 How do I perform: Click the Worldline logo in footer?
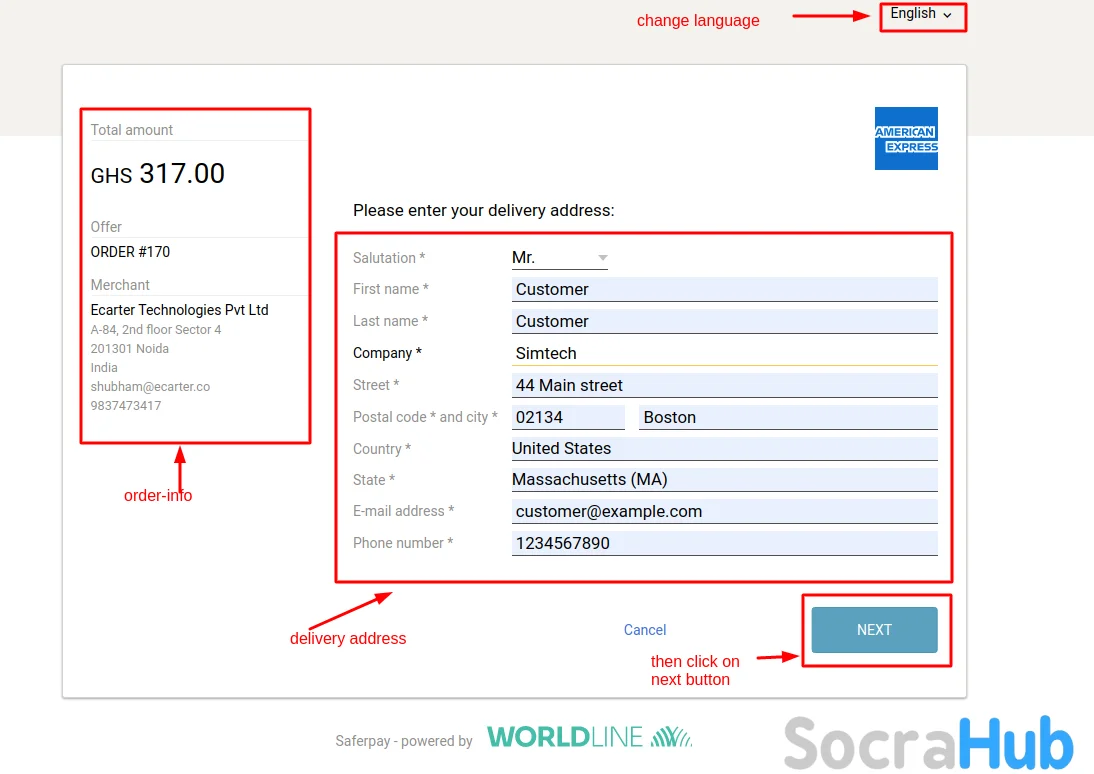pos(589,738)
